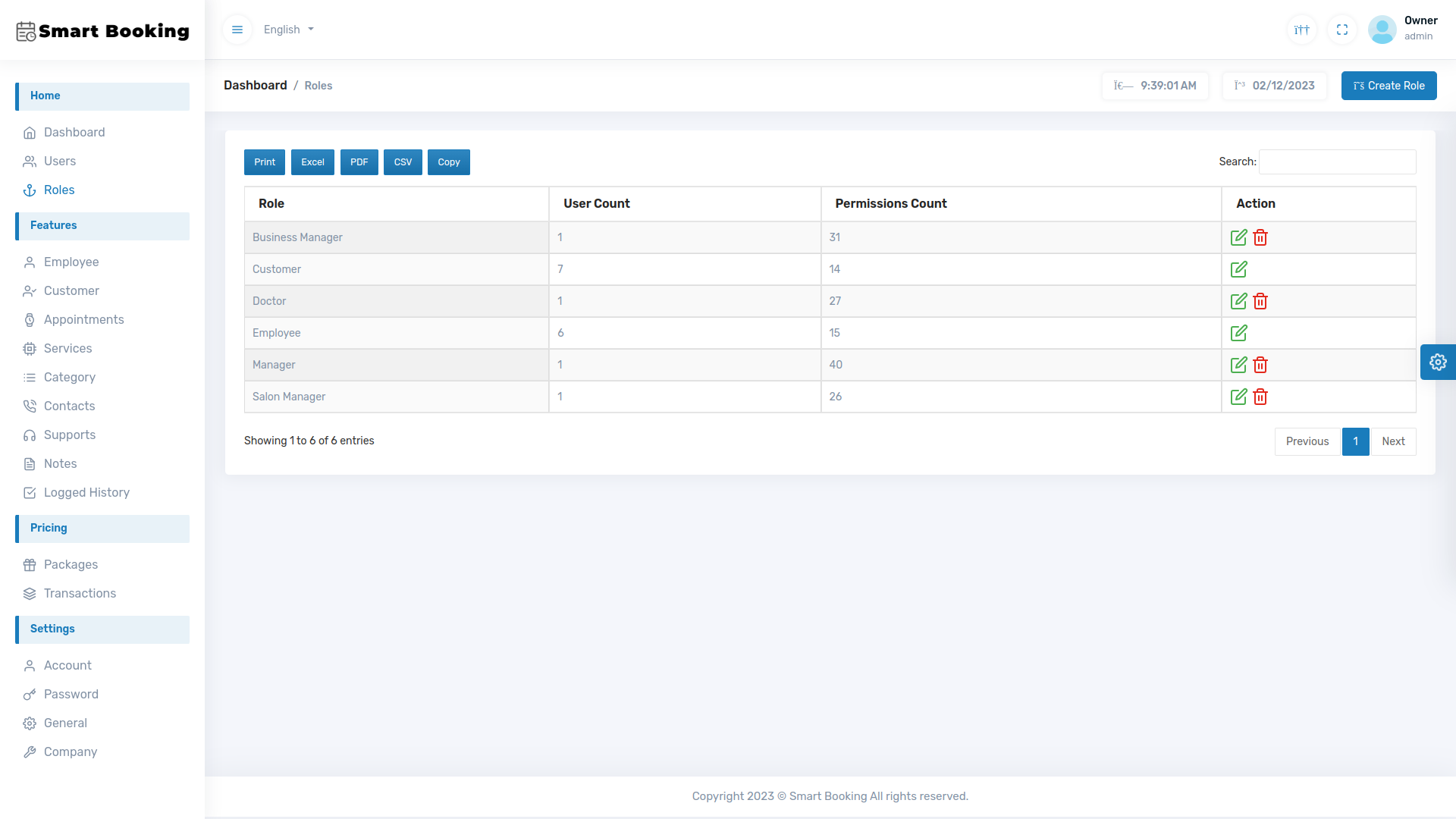
Task: Sort by Permissions Count column
Action: (890, 203)
